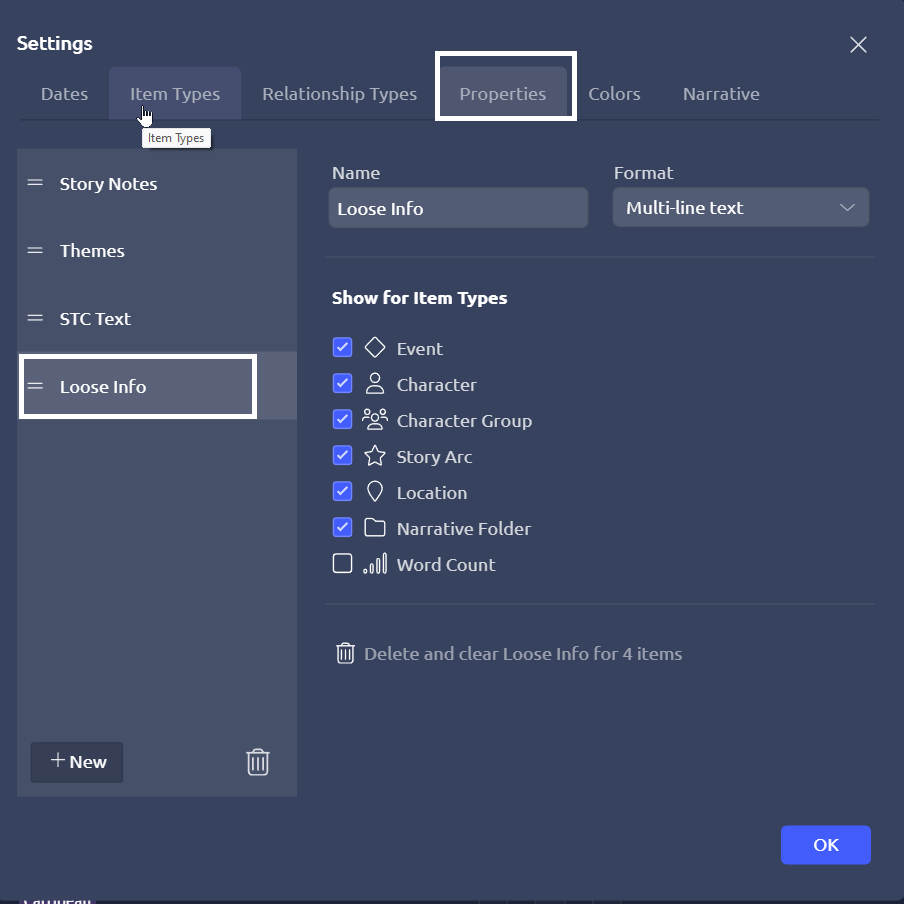Go to the Dates tab
The image size is (904, 904).
pyautogui.click(x=64, y=94)
